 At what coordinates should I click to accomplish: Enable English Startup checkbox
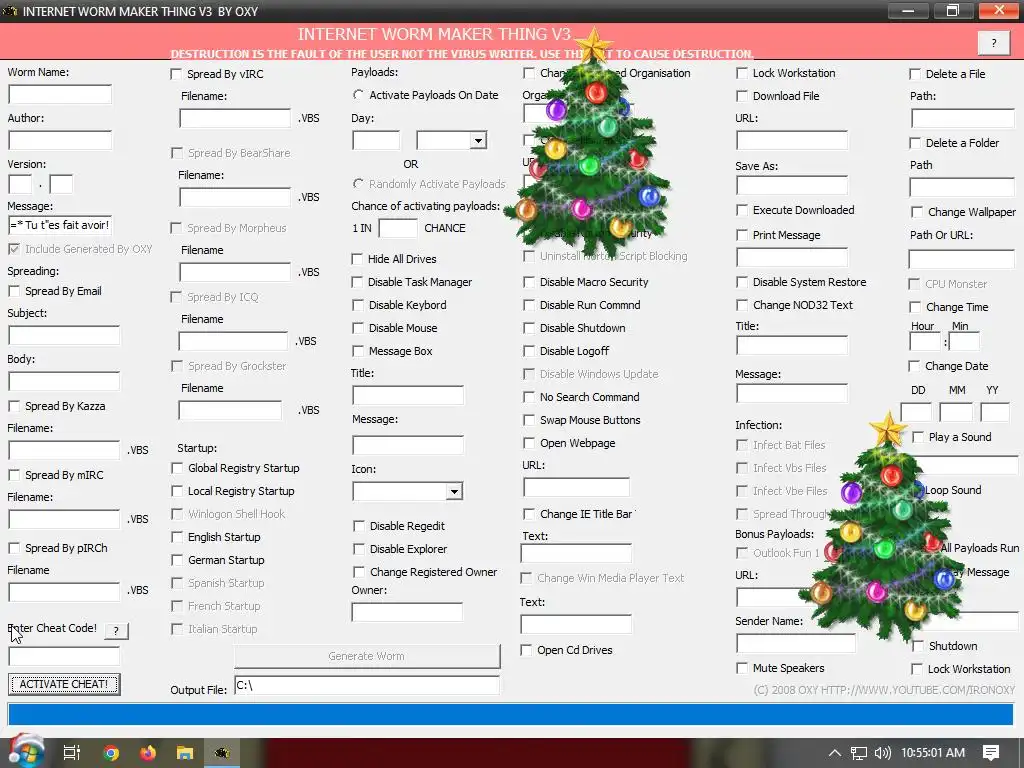[177, 537]
